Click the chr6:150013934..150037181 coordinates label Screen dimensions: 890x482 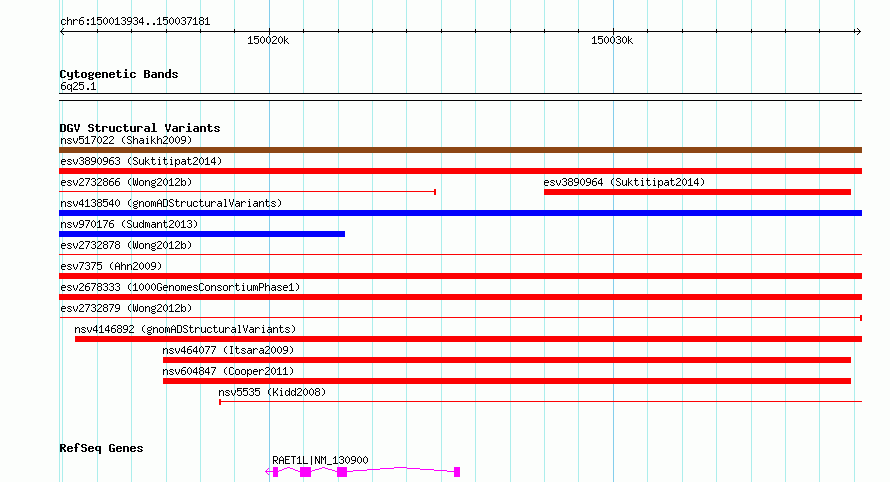tap(135, 21)
